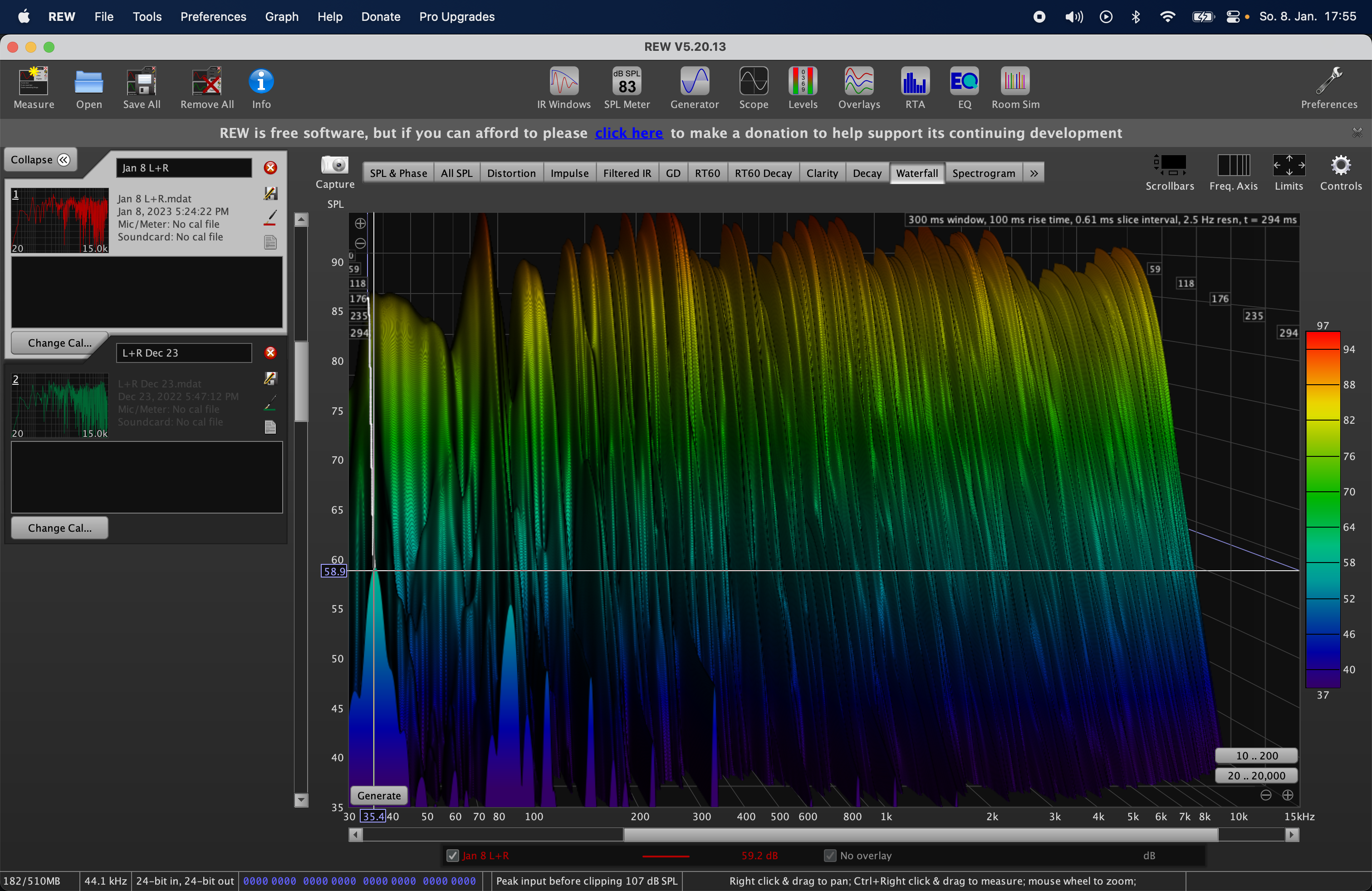Click the Generate button

(379, 795)
